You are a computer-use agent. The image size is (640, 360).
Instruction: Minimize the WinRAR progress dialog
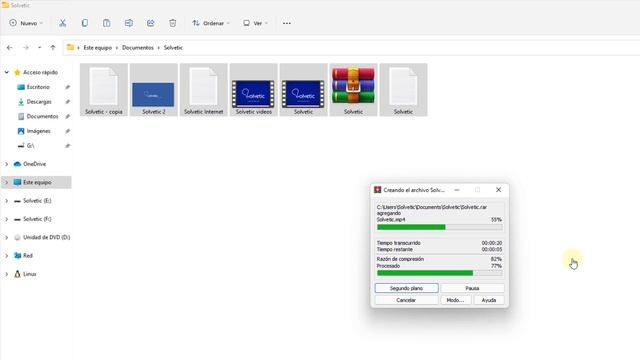pyautogui.click(x=457, y=190)
